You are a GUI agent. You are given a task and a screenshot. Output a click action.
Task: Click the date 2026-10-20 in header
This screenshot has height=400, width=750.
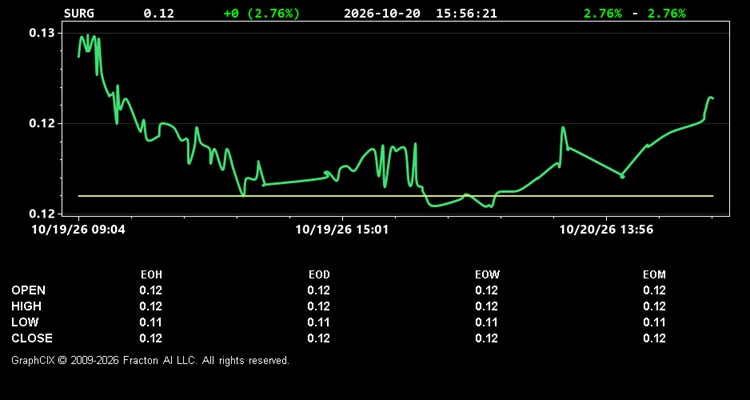pos(382,13)
